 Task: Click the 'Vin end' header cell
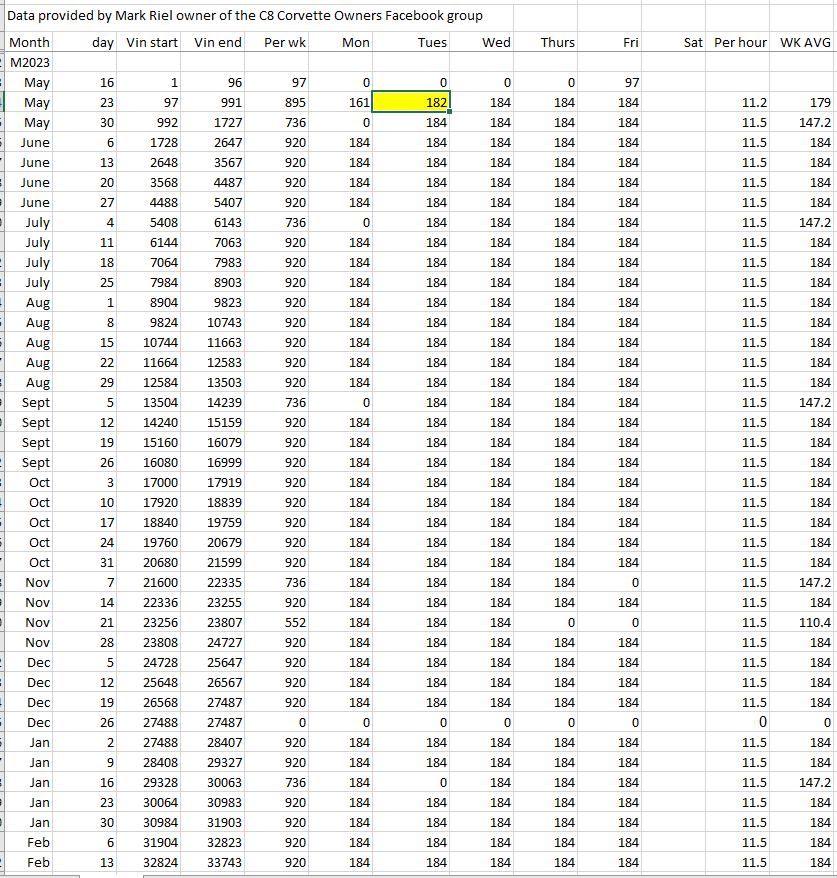tap(217, 42)
